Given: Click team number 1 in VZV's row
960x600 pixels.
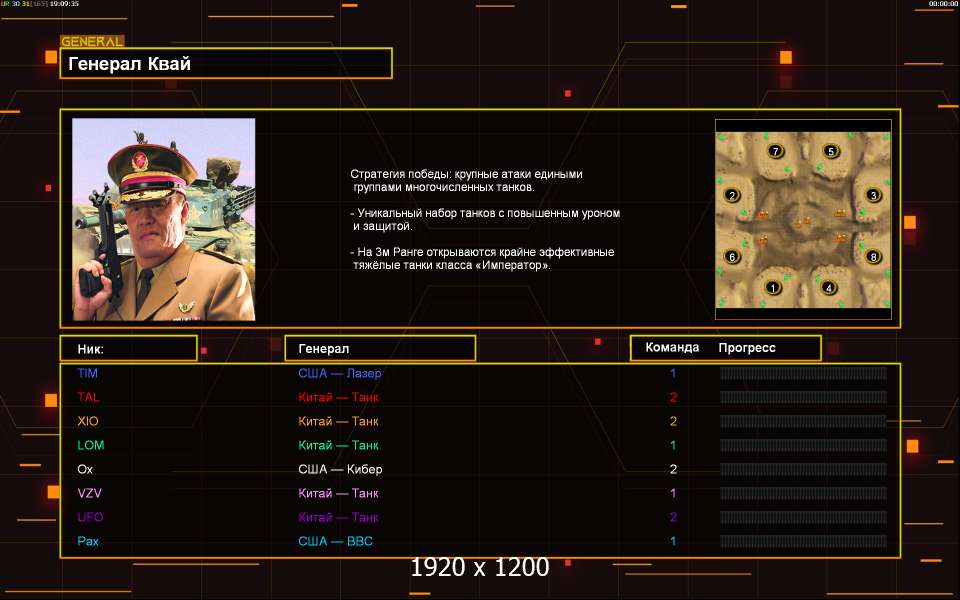Looking at the screenshot, I should tap(673, 493).
